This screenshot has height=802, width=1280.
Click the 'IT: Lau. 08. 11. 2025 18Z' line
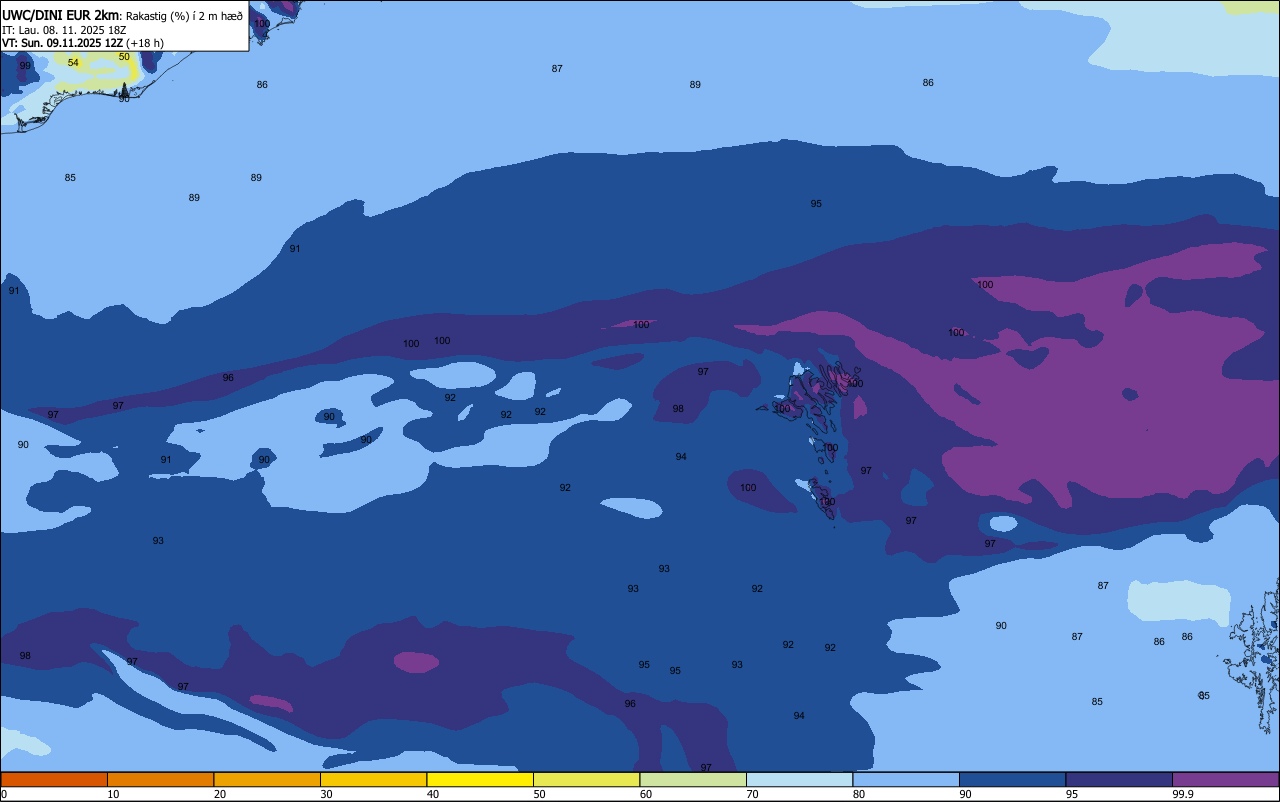pos(64,30)
